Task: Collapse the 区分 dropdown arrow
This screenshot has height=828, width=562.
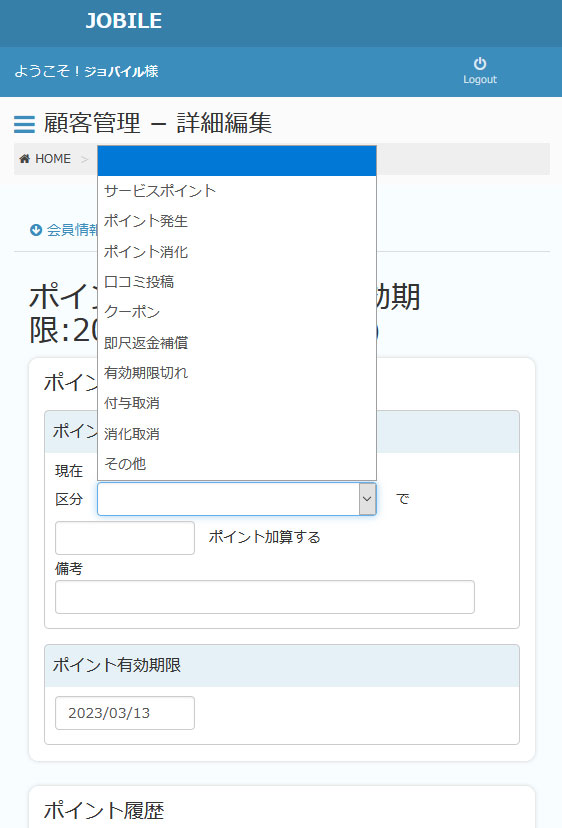Action: tap(367, 499)
